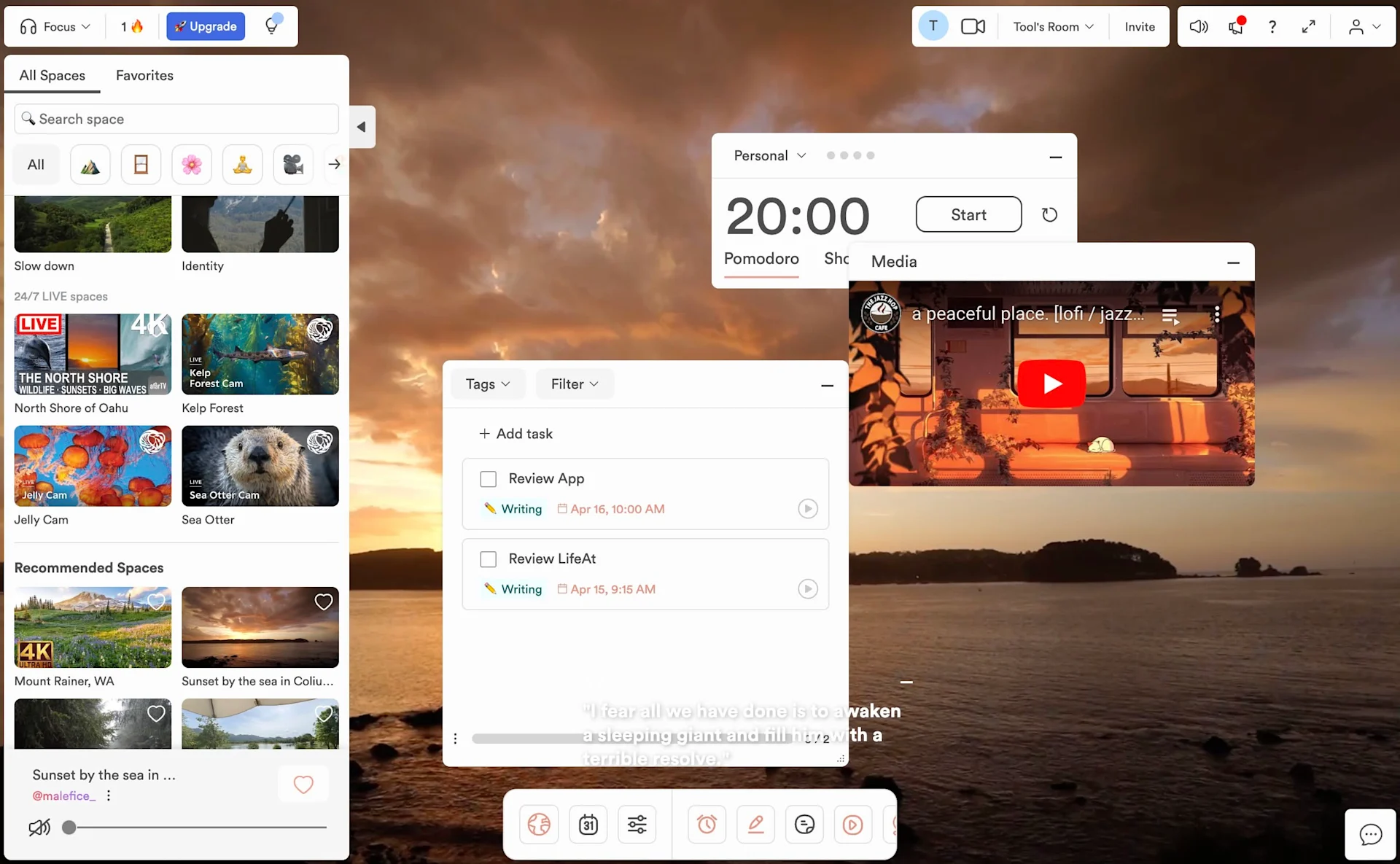Open the help question mark icon
The image size is (1400, 864).
1272,26
